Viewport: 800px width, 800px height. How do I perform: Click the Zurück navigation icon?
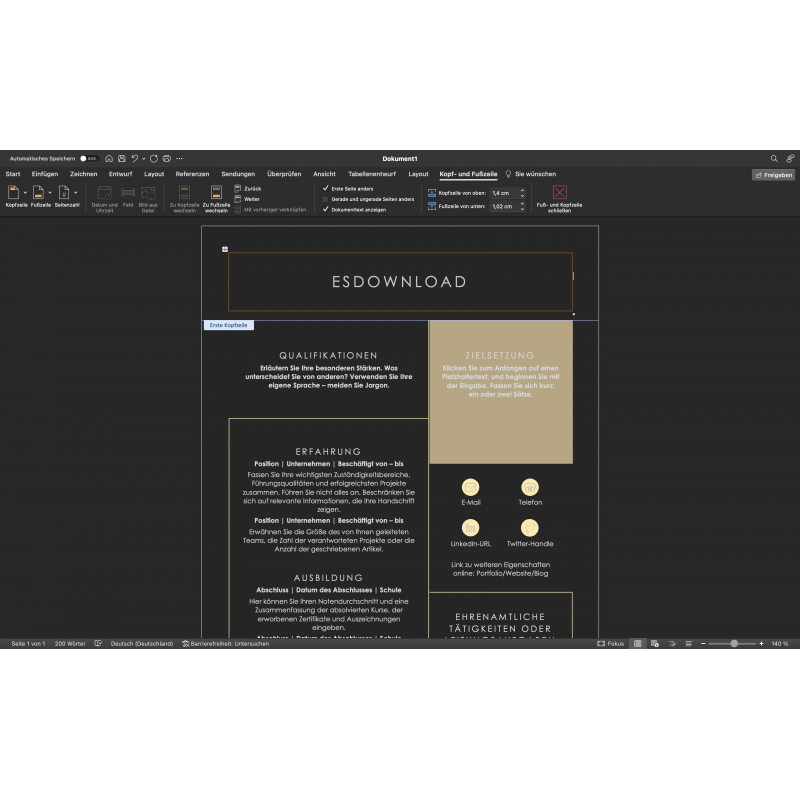coord(238,188)
